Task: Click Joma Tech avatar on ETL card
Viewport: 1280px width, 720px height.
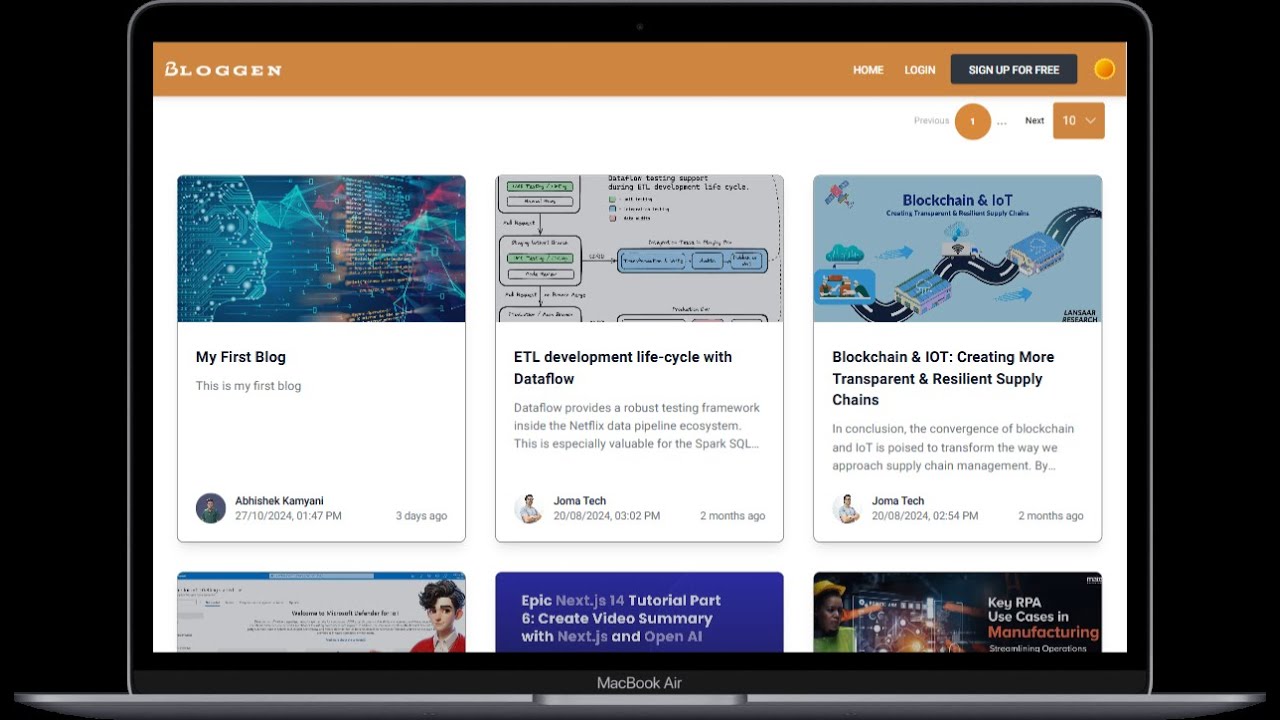Action: (x=529, y=508)
